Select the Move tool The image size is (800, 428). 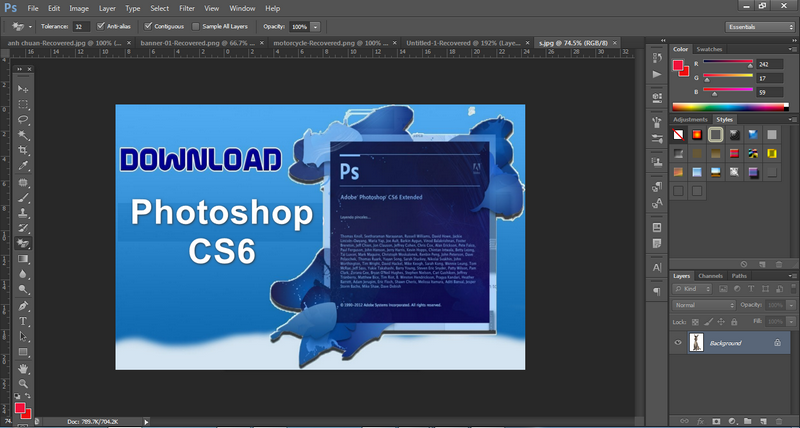[x=22, y=88]
